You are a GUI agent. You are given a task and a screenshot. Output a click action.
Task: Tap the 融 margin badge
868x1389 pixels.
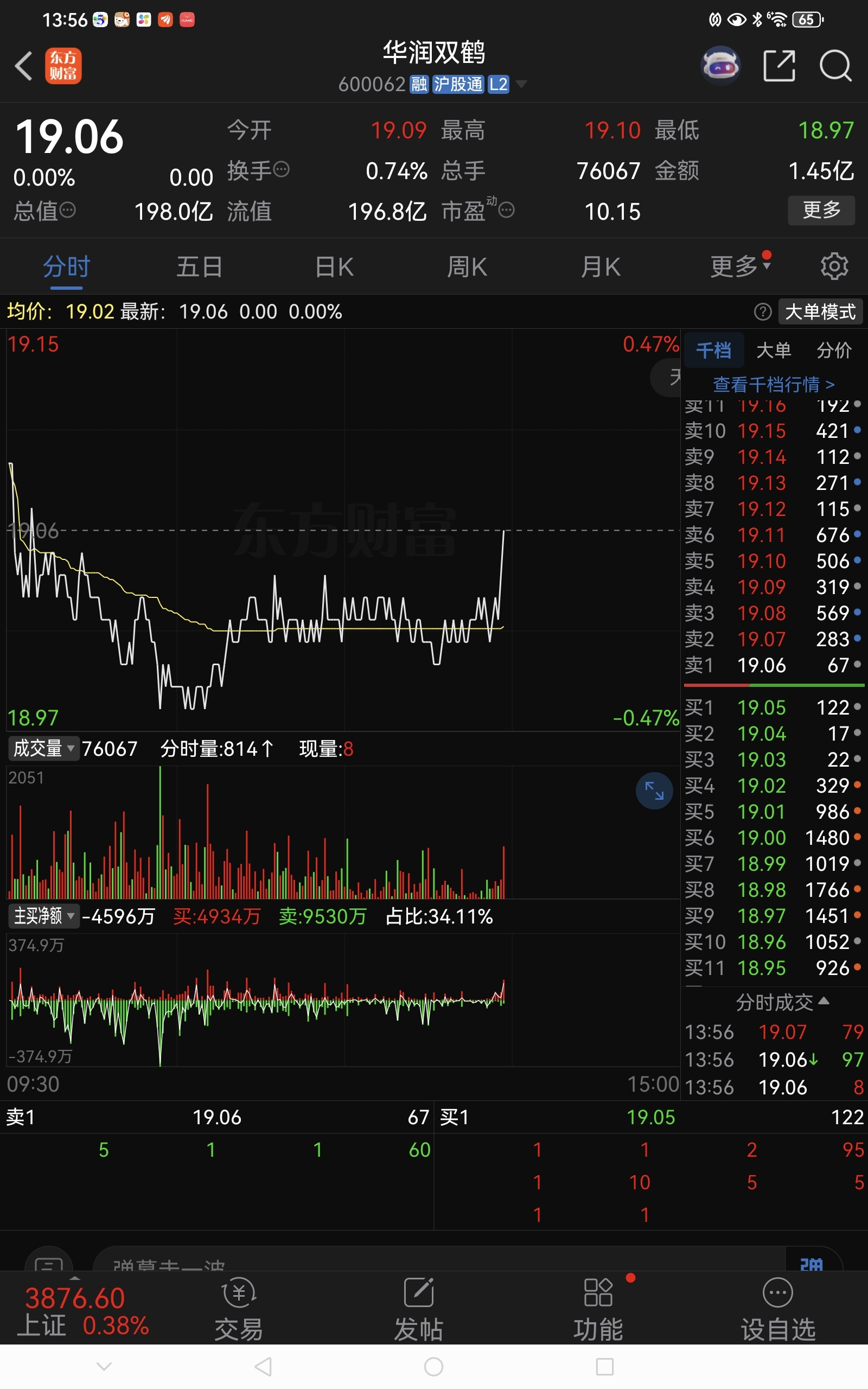pos(418,85)
